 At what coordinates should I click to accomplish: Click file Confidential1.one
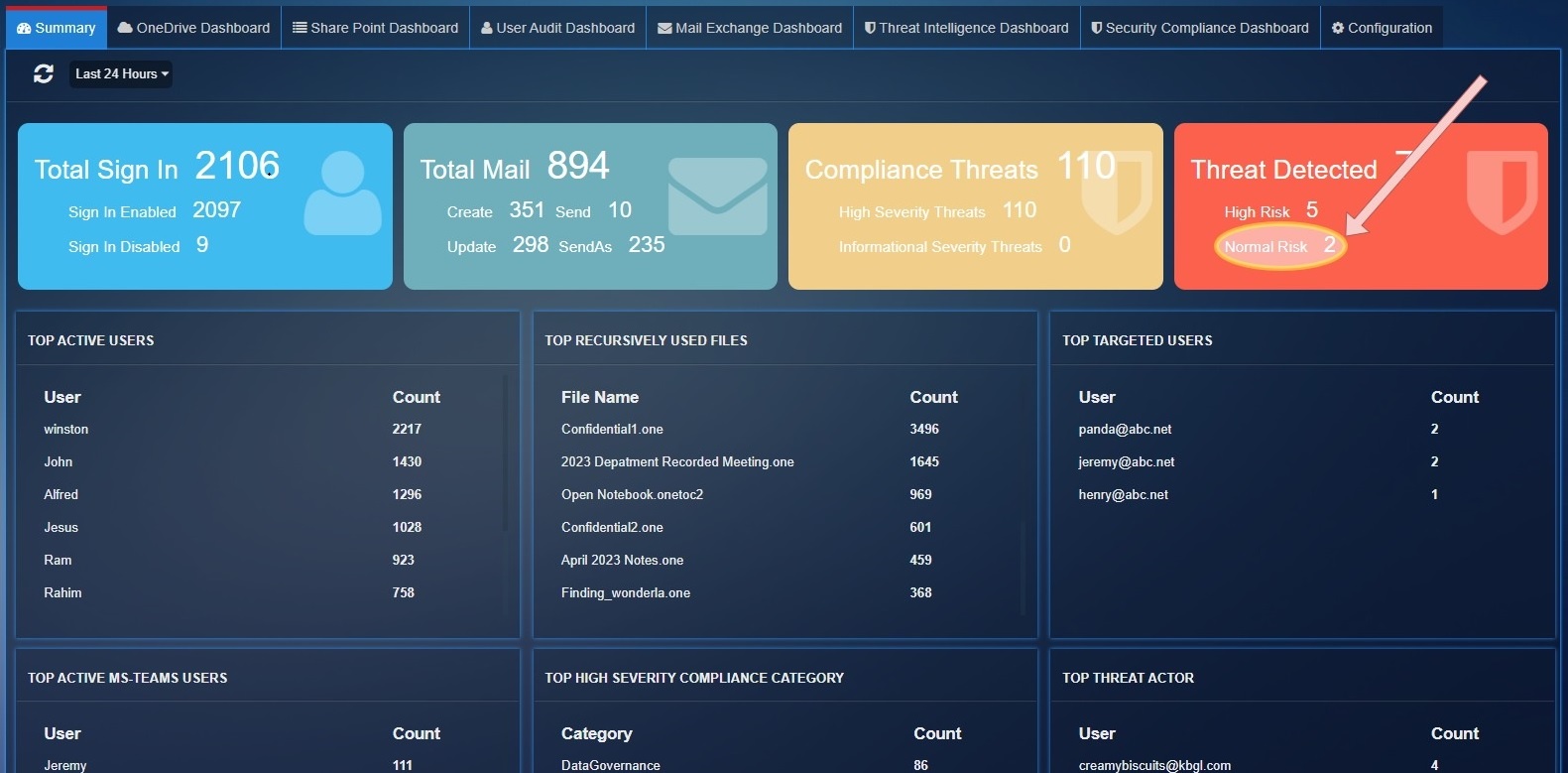click(x=612, y=430)
